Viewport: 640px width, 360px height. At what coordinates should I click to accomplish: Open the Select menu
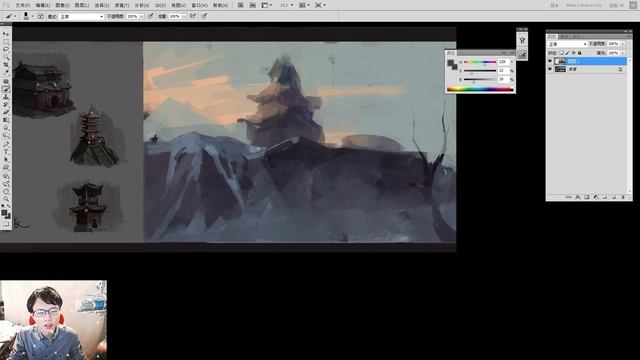(x=102, y=5)
